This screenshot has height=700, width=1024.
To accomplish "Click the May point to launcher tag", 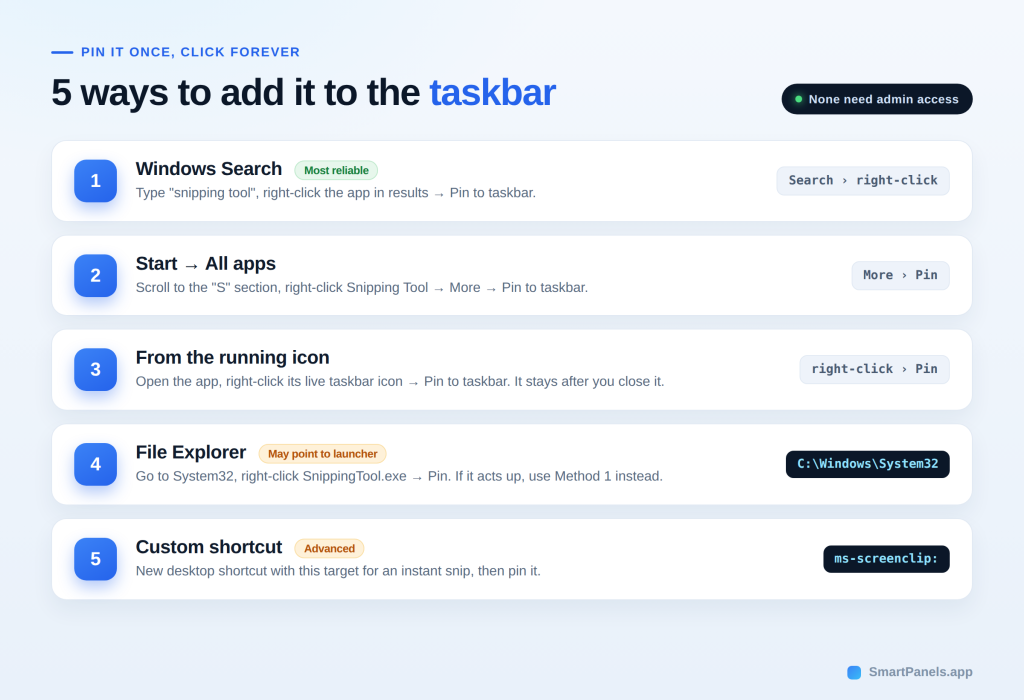I will click(323, 454).
